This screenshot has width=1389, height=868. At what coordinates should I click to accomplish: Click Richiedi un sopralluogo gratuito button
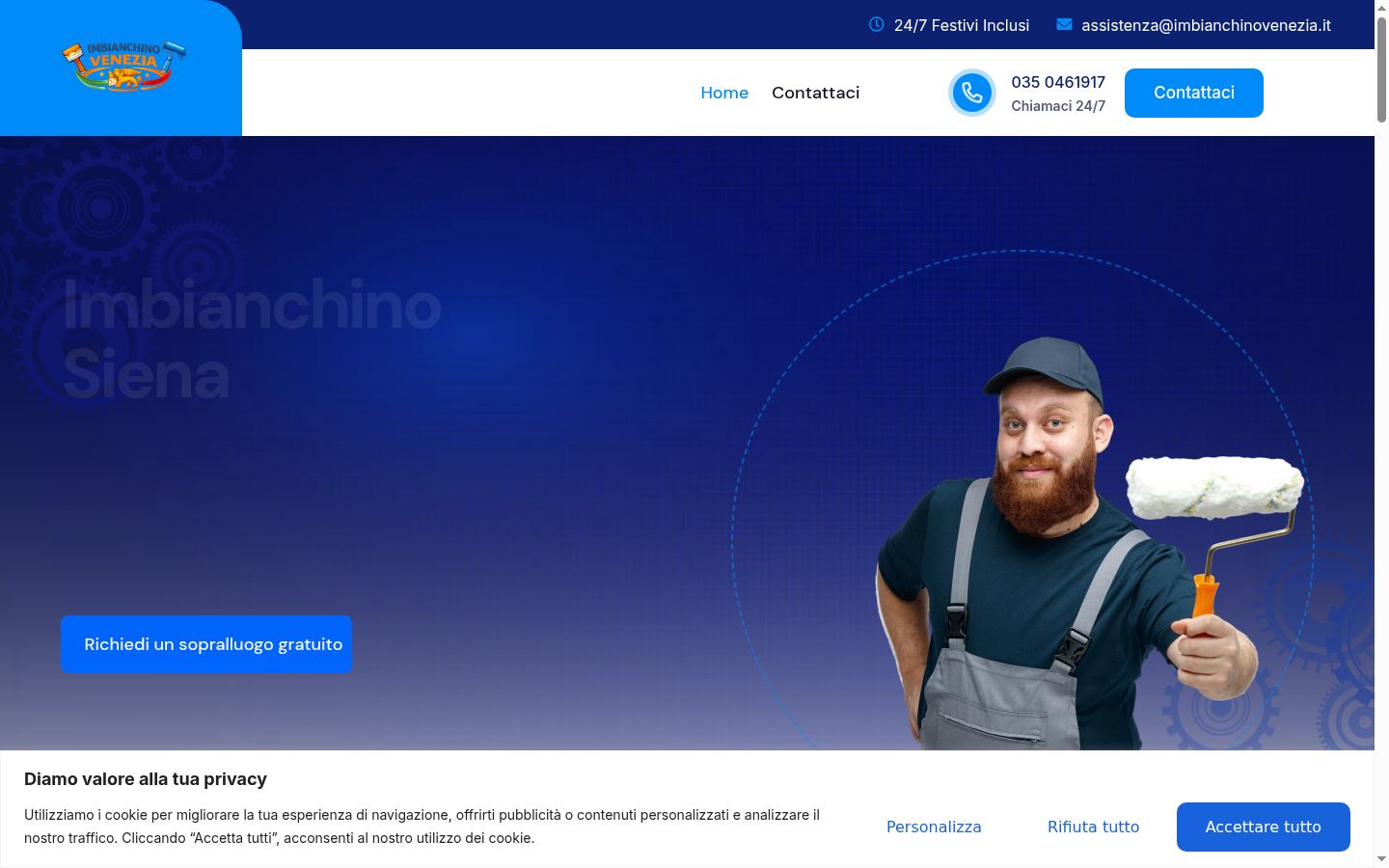(206, 644)
